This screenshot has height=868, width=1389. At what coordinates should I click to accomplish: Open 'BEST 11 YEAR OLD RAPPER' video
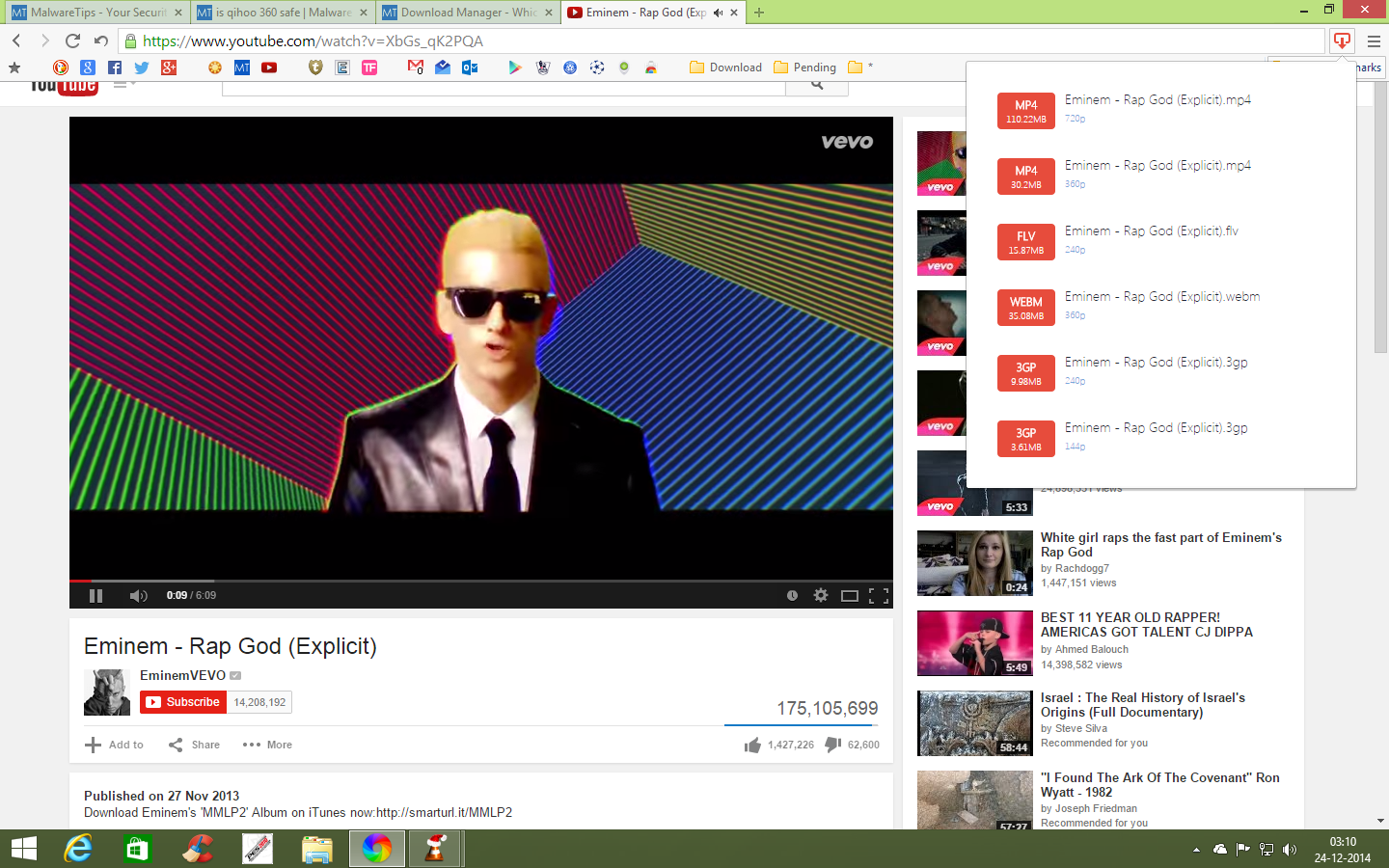pyautogui.click(x=1147, y=625)
